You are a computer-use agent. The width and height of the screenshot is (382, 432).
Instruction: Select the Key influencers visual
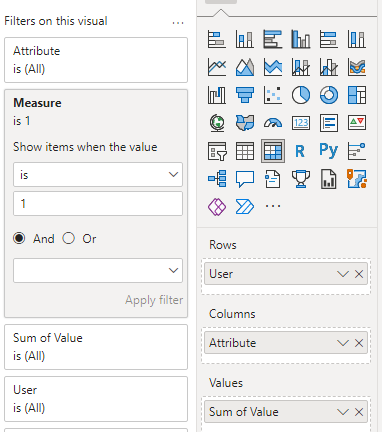pyautogui.click(x=357, y=151)
